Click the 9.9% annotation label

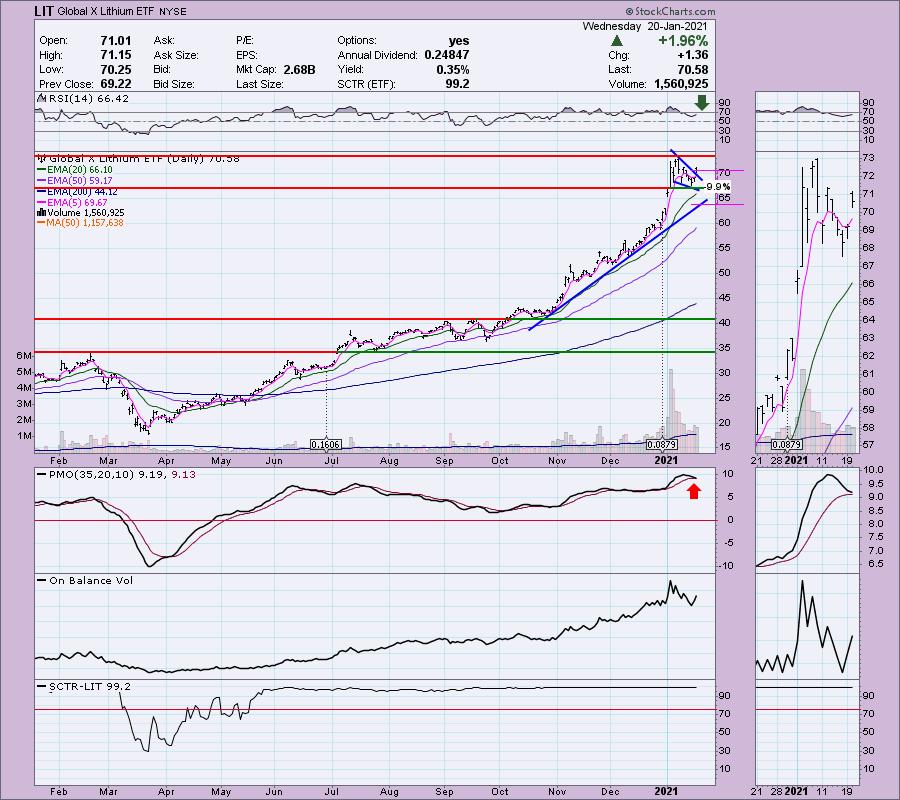(x=717, y=187)
